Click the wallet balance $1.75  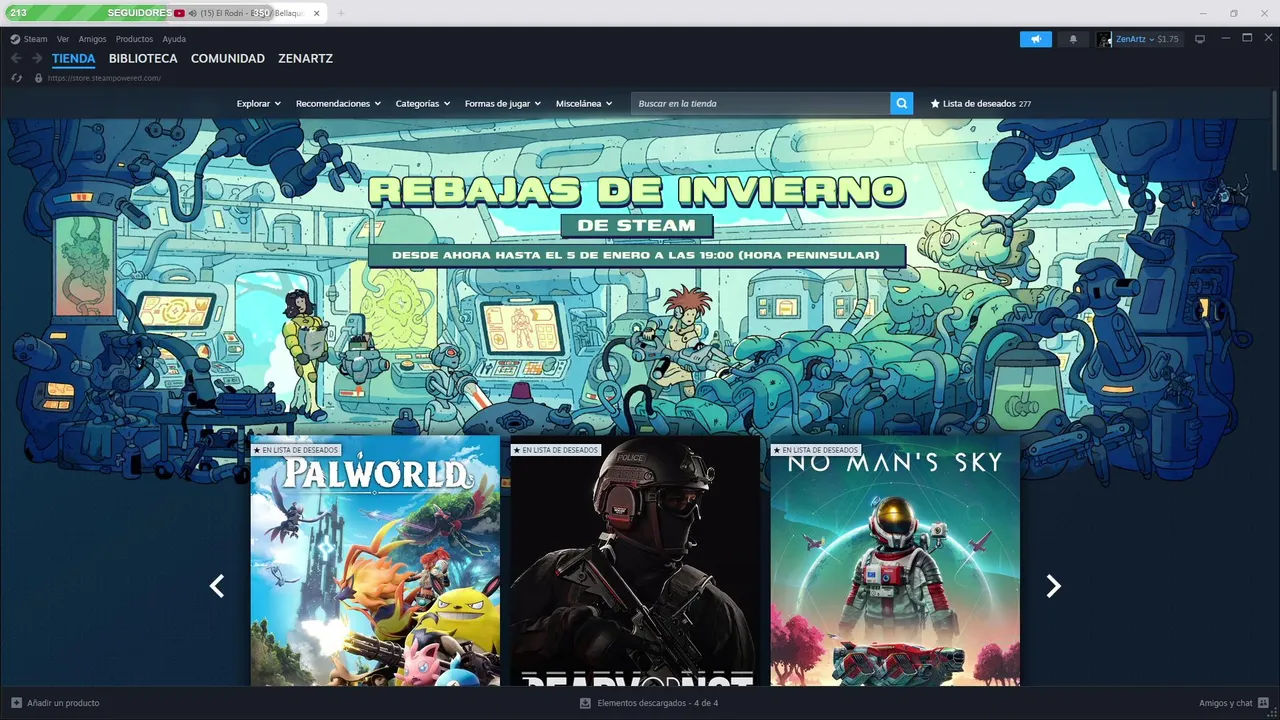pos(1168,39)
